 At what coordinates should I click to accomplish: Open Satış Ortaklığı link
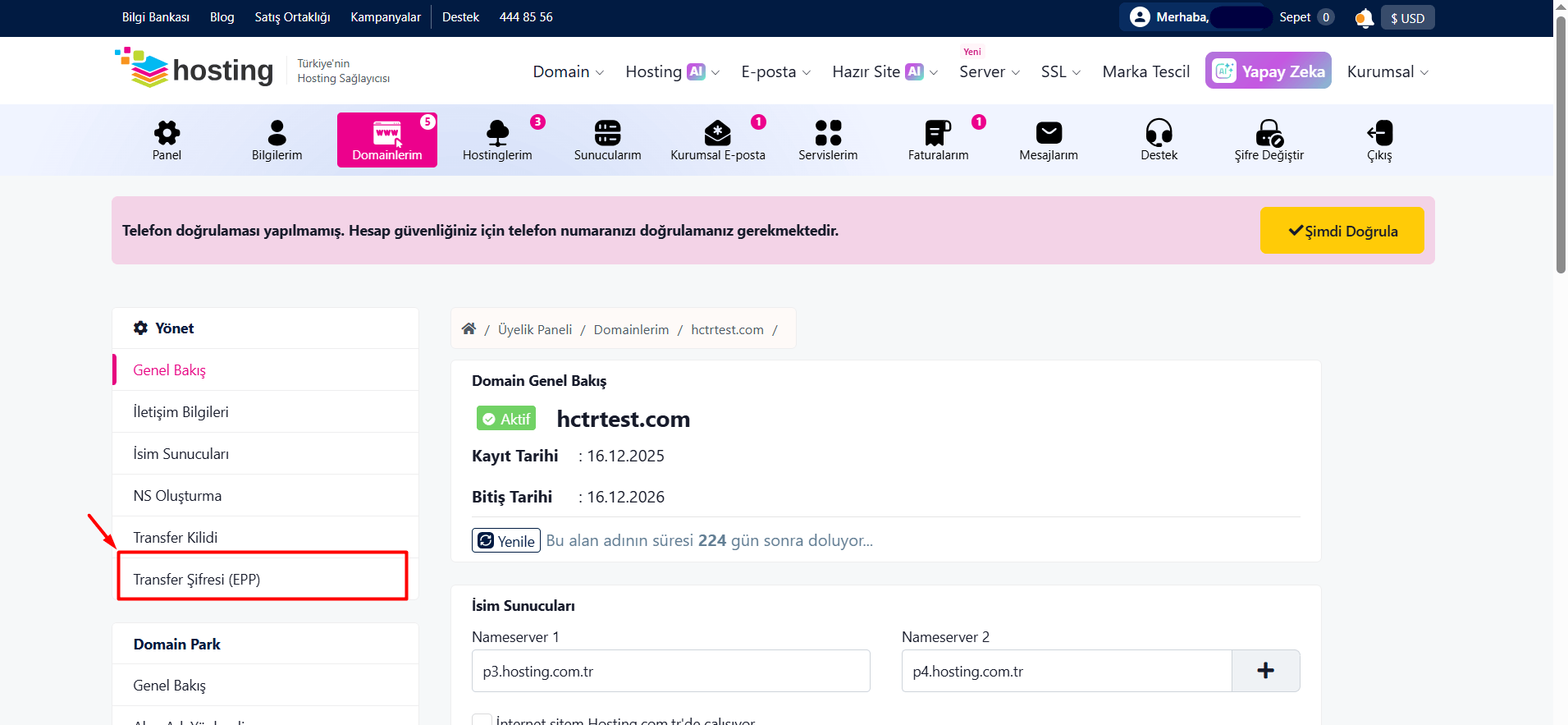[292, 17]
